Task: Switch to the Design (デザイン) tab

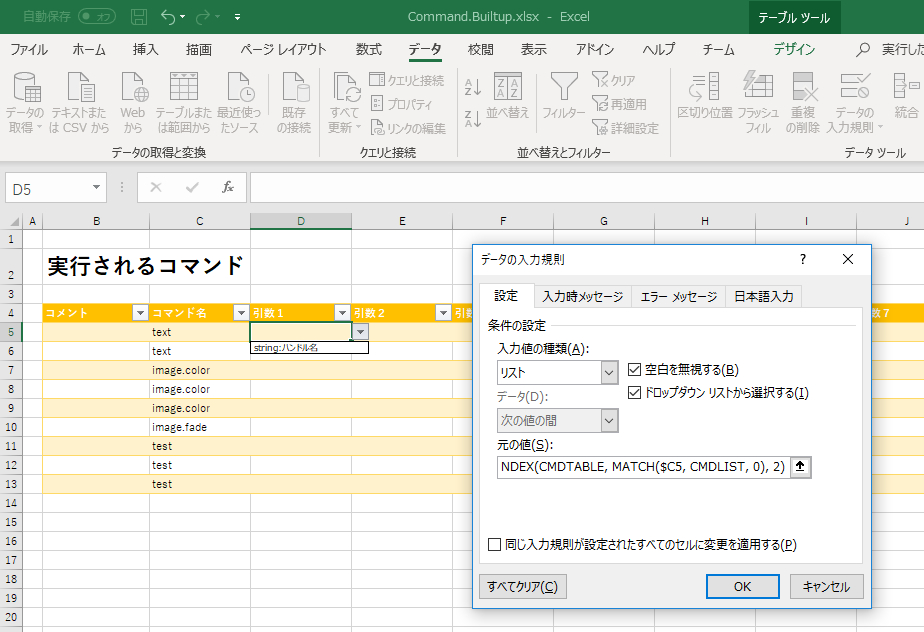Action: tap(794, 50)
